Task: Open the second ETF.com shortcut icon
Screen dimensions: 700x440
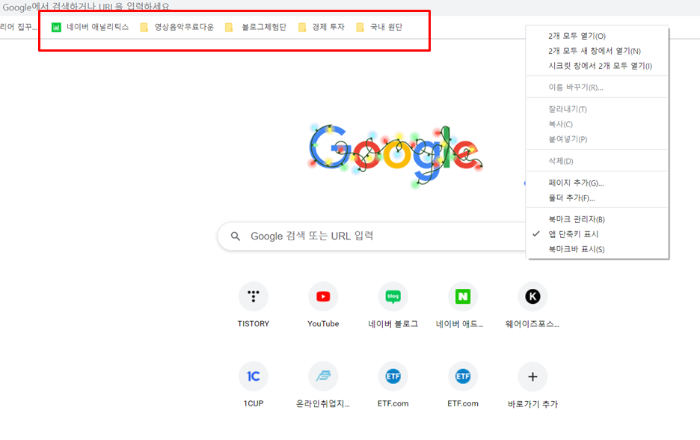Action: (x=462, y=376)
